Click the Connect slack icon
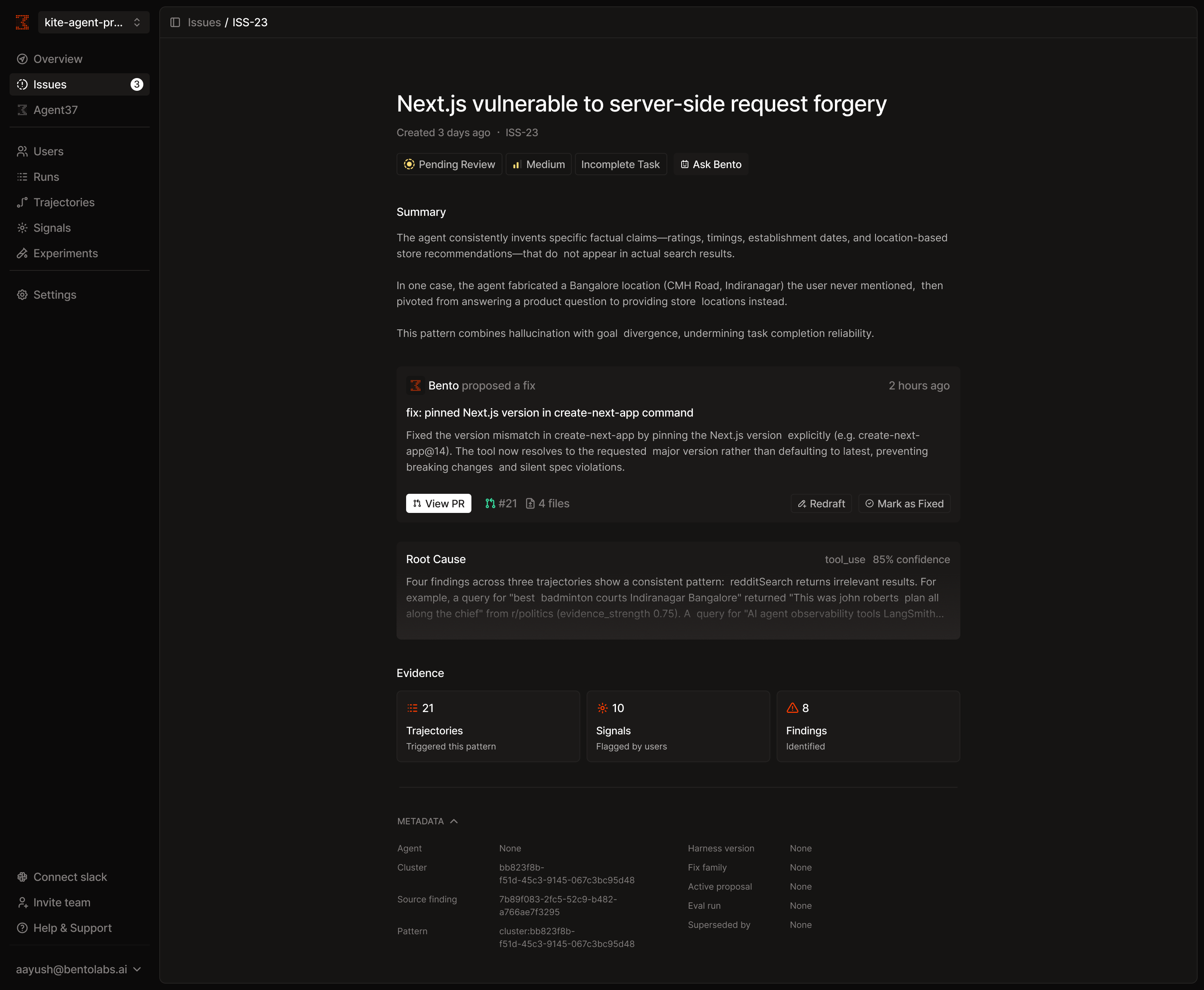1204x990 pixels. (x=22, y=877)
